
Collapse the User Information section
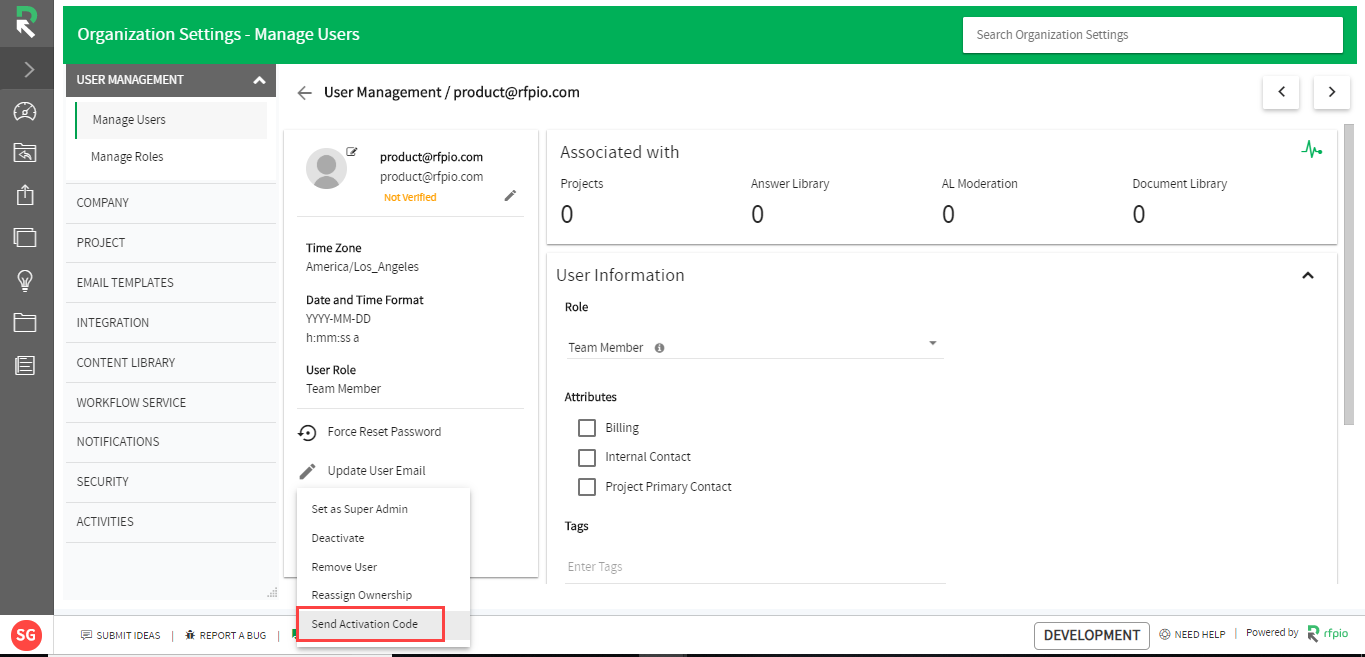click(1307, 275)
